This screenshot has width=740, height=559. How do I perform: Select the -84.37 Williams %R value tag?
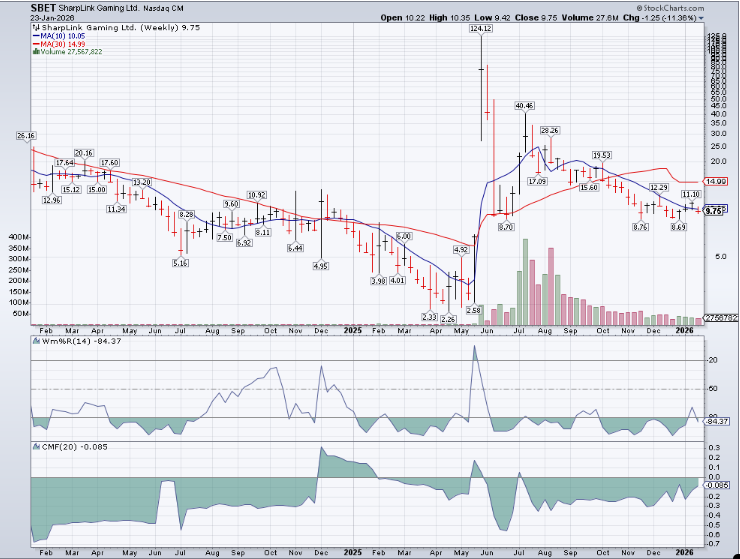(x=716, y=421)
